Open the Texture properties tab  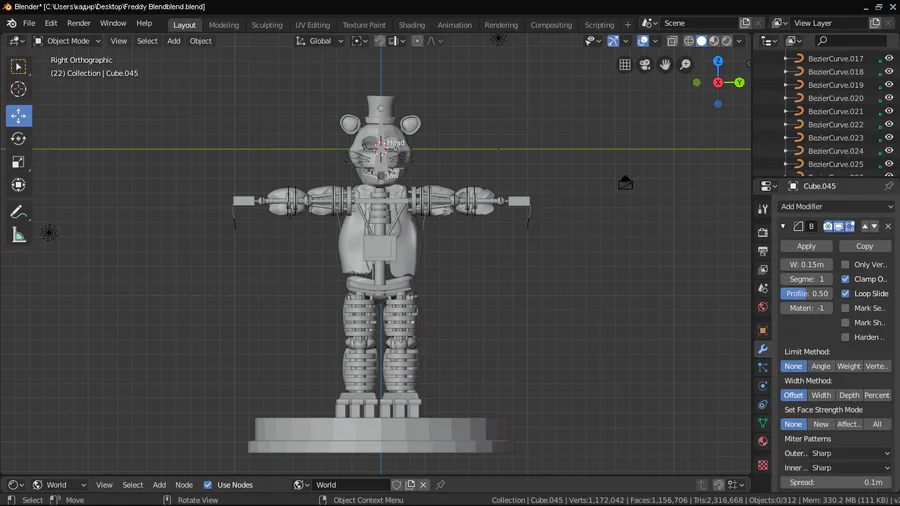point(762,465)
